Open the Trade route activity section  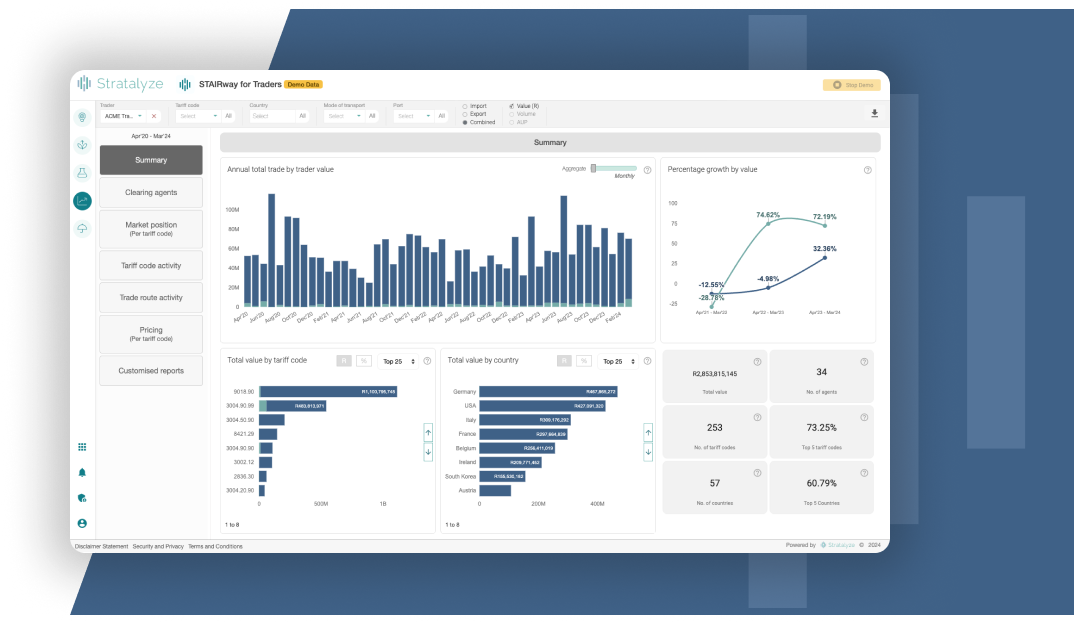[x=151, y=298]
